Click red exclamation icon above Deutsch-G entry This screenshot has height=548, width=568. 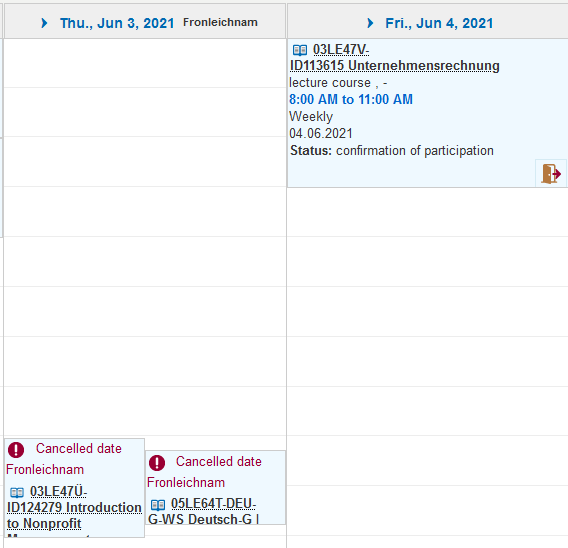[157, 463]
